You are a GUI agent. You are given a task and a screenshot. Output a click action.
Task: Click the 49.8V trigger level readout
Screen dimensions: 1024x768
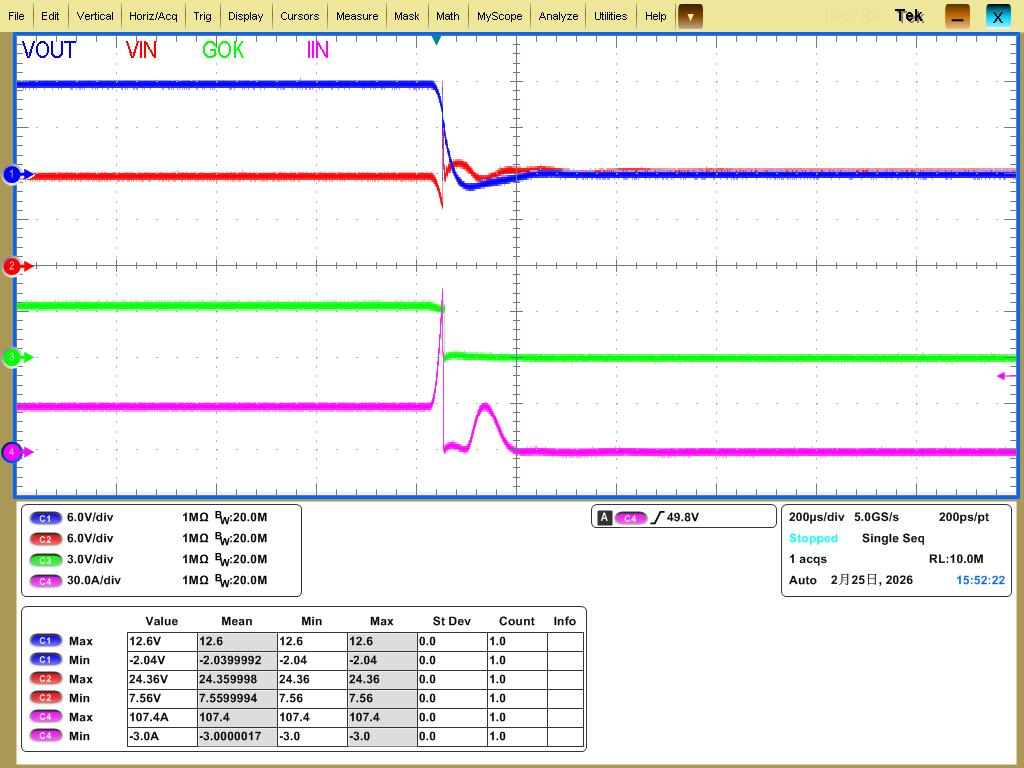(682, 517)
